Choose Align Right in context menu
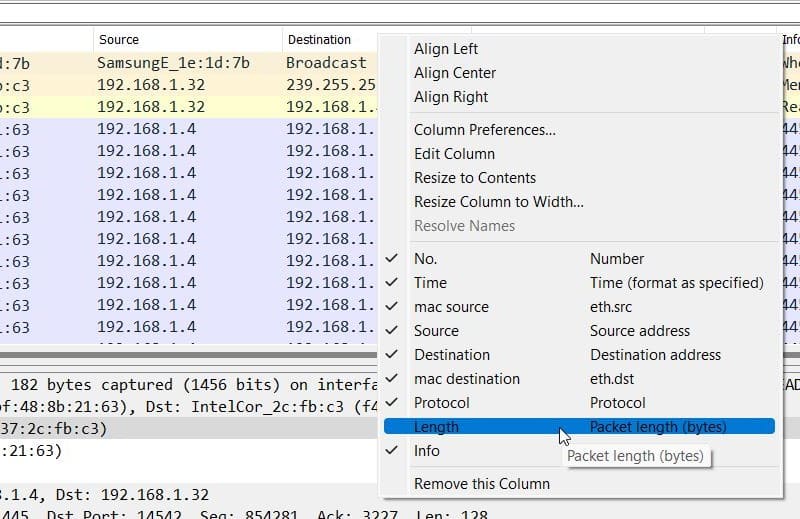The height and width of the screenshot is (519, 800). coord(451,97)
